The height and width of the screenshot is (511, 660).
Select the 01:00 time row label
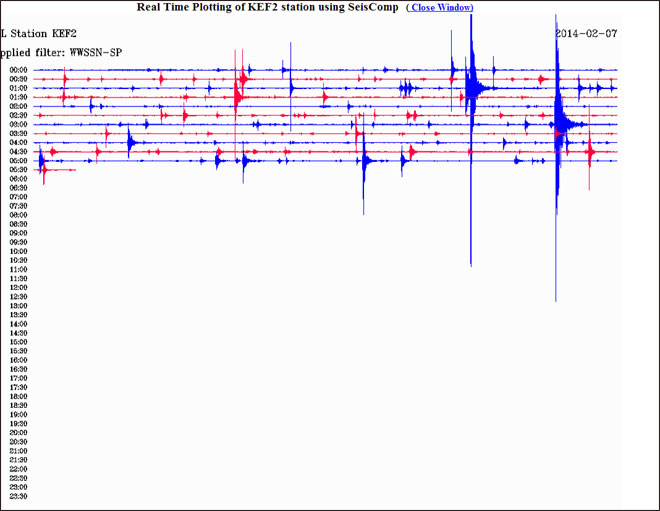pyautogui.click(x=18, y=88)
